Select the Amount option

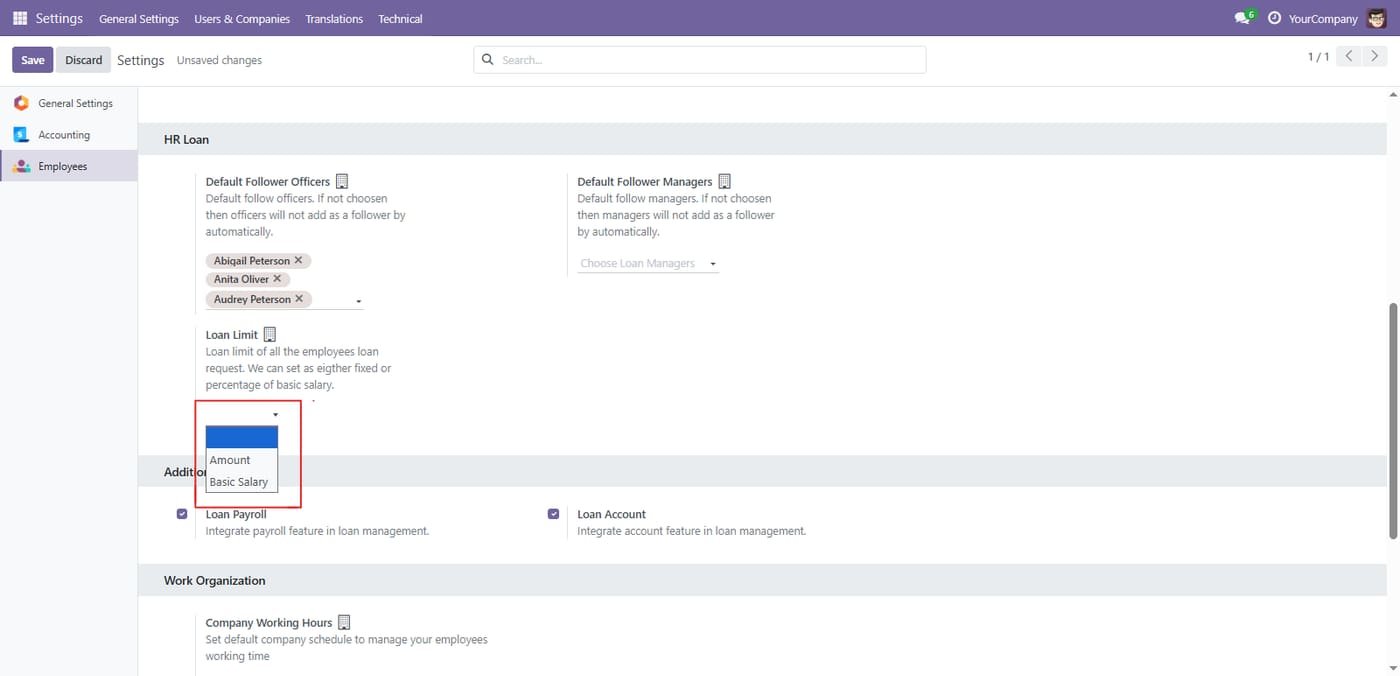coord(242,460)
